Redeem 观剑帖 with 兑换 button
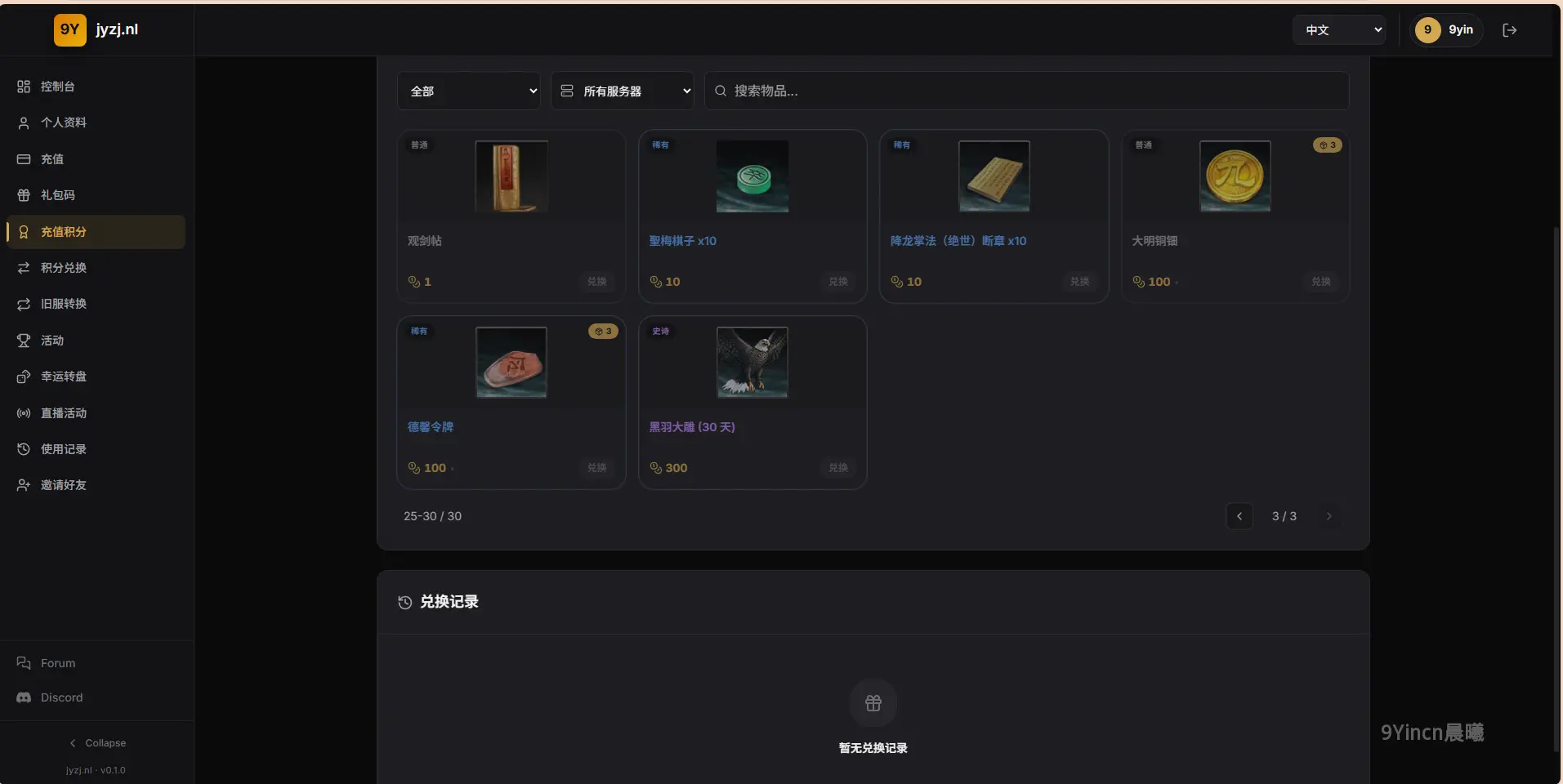This screenshot has height=784, width=1563. [597, 282]
